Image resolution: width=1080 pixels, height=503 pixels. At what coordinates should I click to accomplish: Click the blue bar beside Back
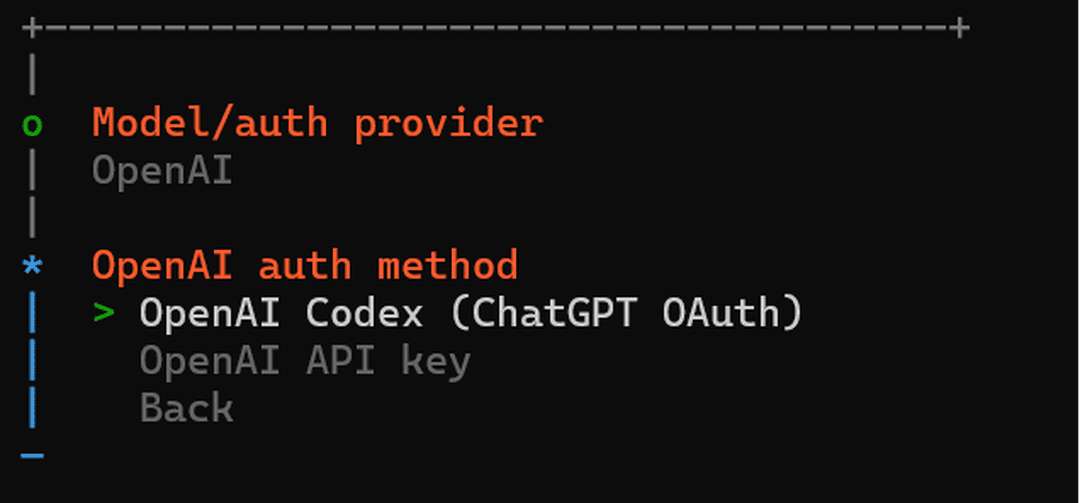tap(32, 408)
